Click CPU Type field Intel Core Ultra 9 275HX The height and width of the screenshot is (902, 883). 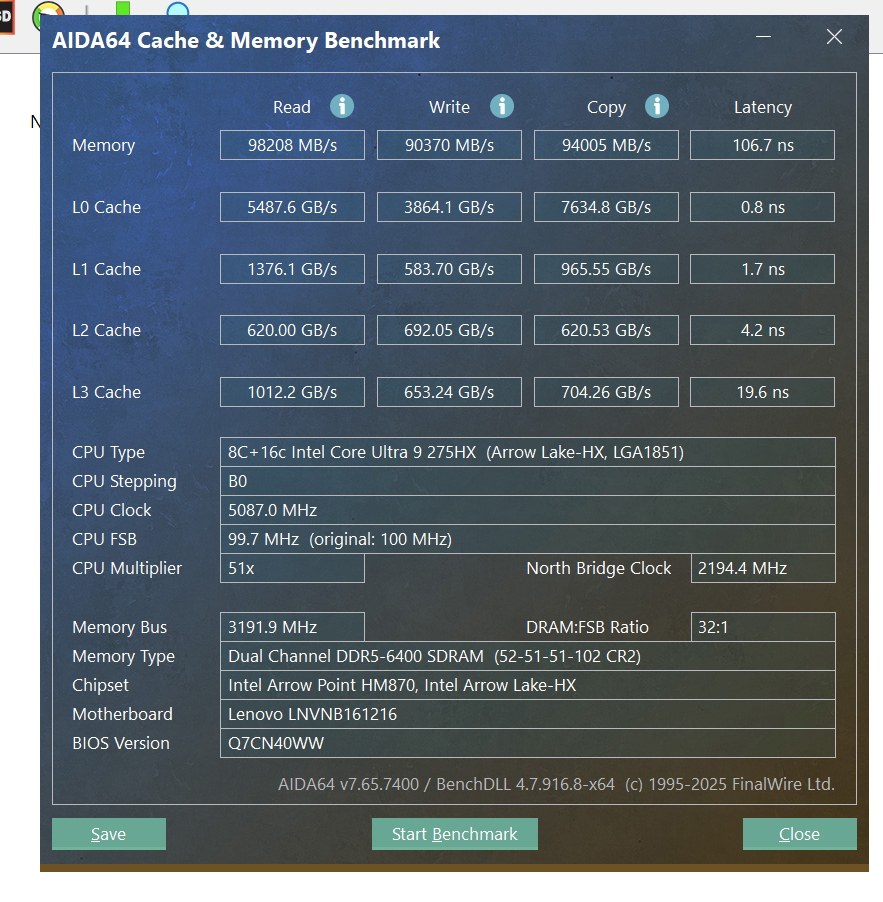click(527, 452)
